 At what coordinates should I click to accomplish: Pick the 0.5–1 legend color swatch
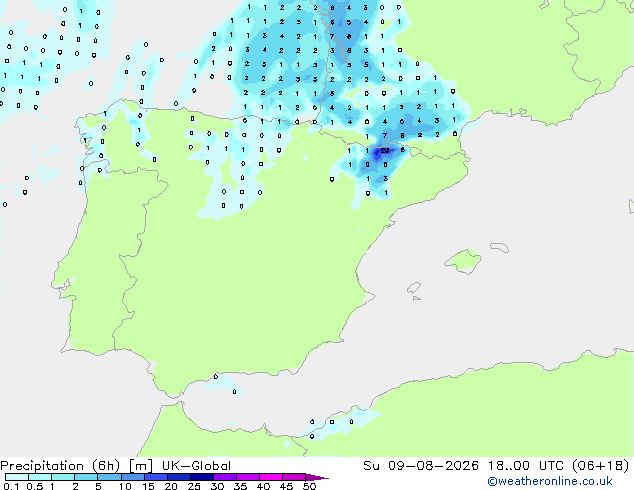point(40,477)
